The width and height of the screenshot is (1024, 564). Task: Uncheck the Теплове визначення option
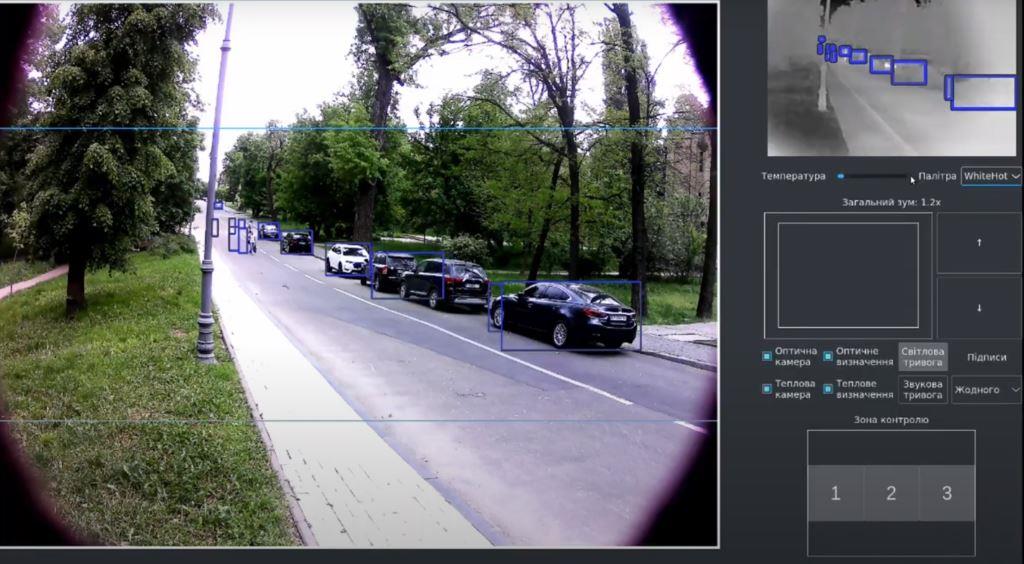pos(828,388)
